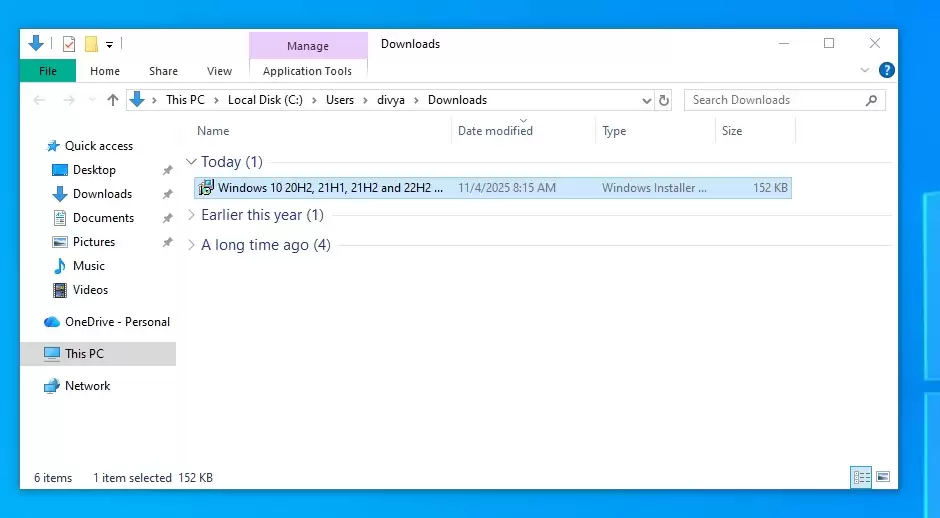The image size is (940, 518).
Task: Expand the ribbon with the chevron arrow
Action: (864, 70)
